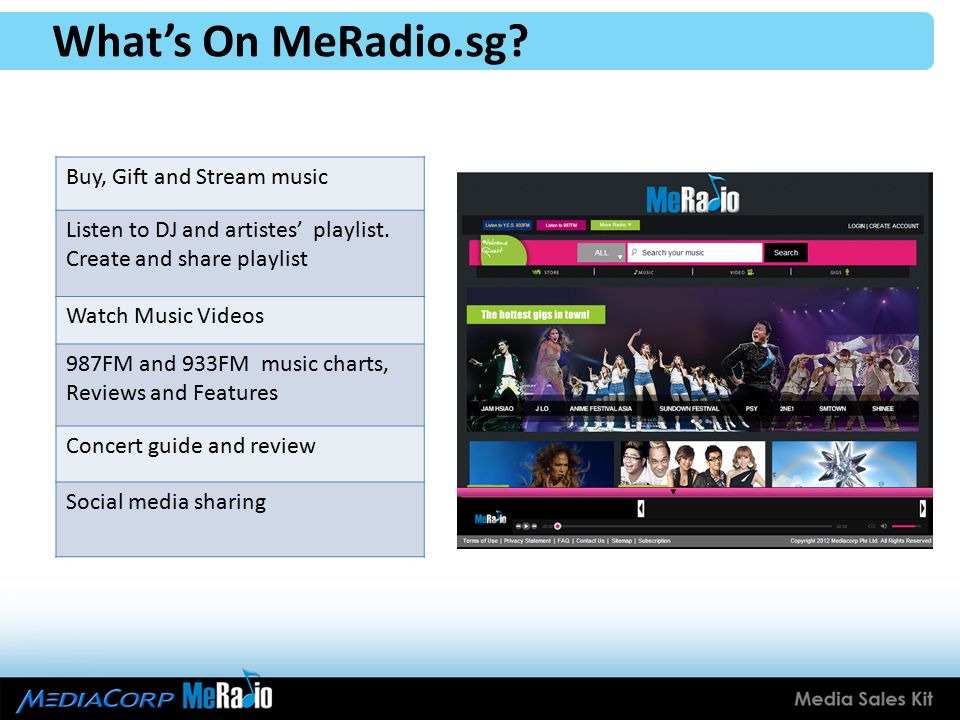Select SHINEE in the gigs banner
960x720 pixels.
tap(883, 408)
